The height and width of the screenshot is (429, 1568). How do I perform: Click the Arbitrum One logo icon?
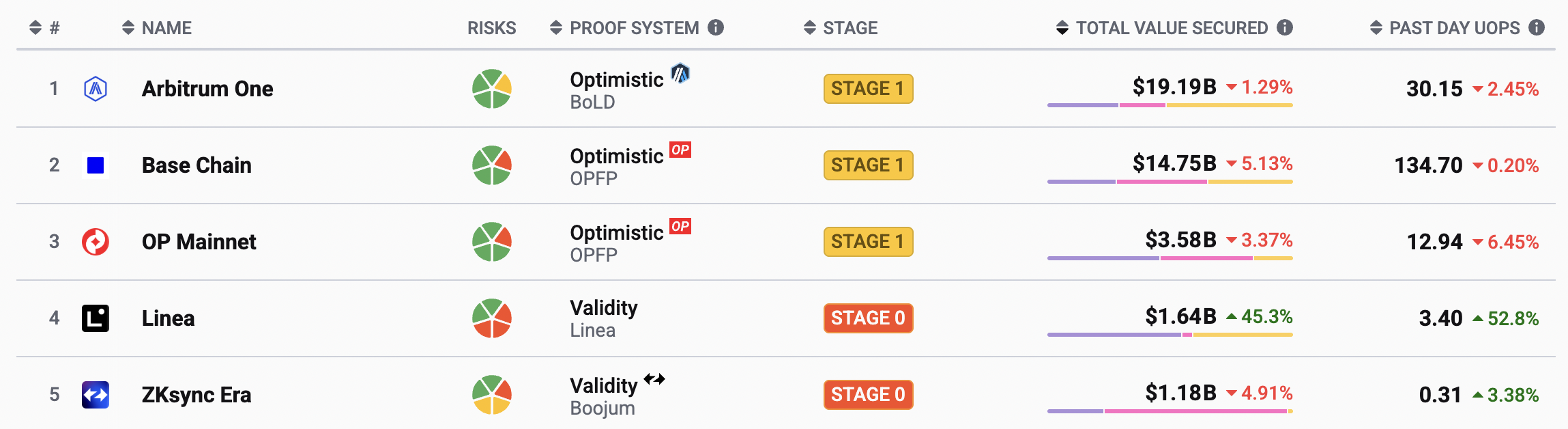[x=96, y=89]
